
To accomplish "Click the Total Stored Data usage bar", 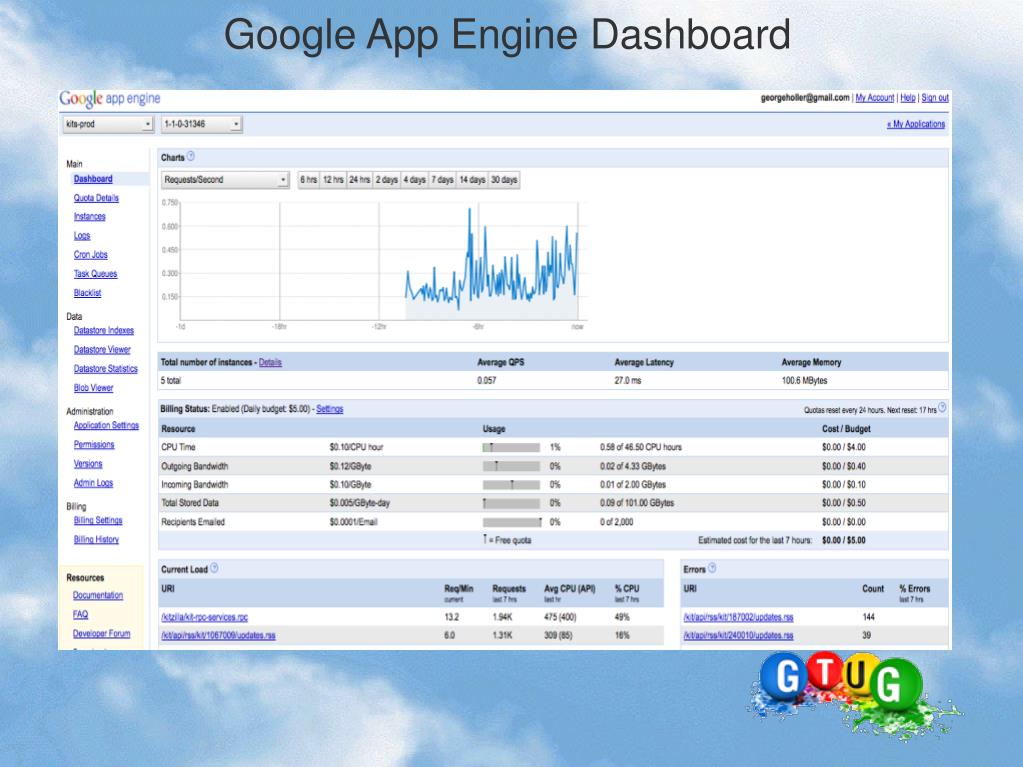I will pyautogui.click(x=511, y=503).
